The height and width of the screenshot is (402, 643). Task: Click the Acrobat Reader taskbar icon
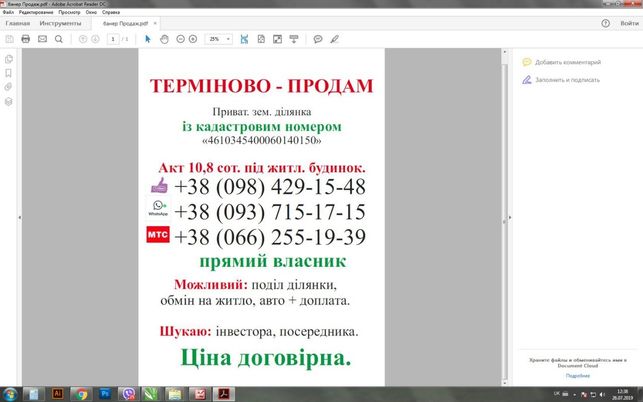click(224, 394)
